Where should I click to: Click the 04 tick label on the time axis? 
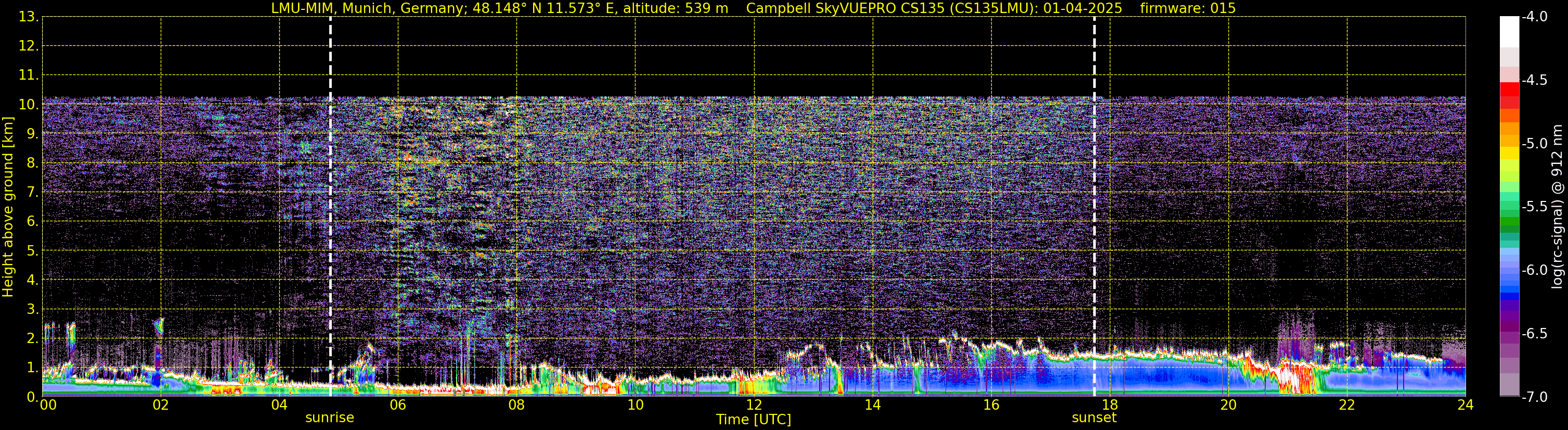click(279, 405)
